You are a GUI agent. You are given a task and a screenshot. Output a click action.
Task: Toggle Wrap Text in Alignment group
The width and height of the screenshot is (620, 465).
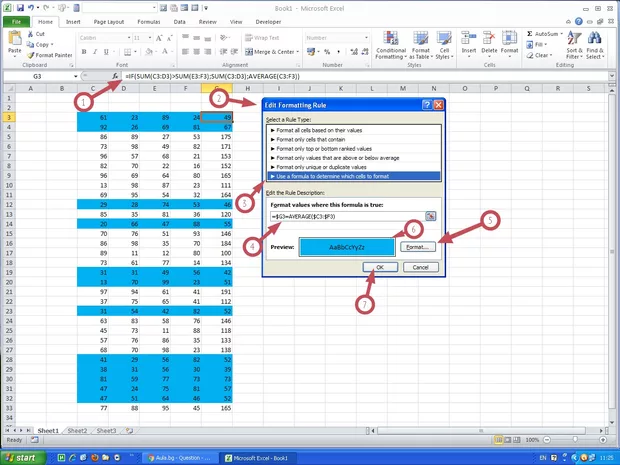click(262, 38)
